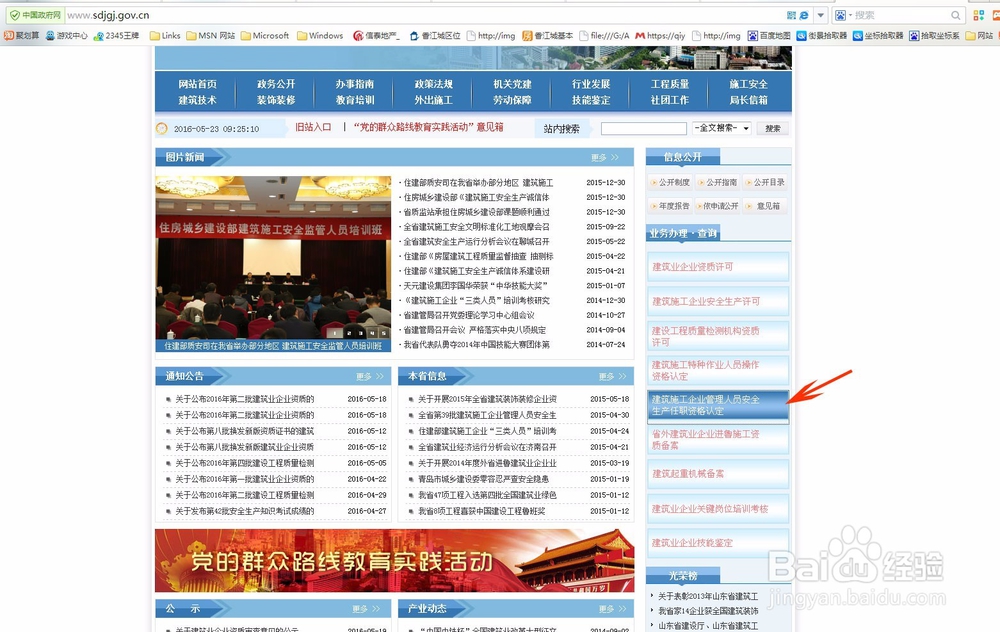Open the colorful apps grid icon

click(978, 15)
